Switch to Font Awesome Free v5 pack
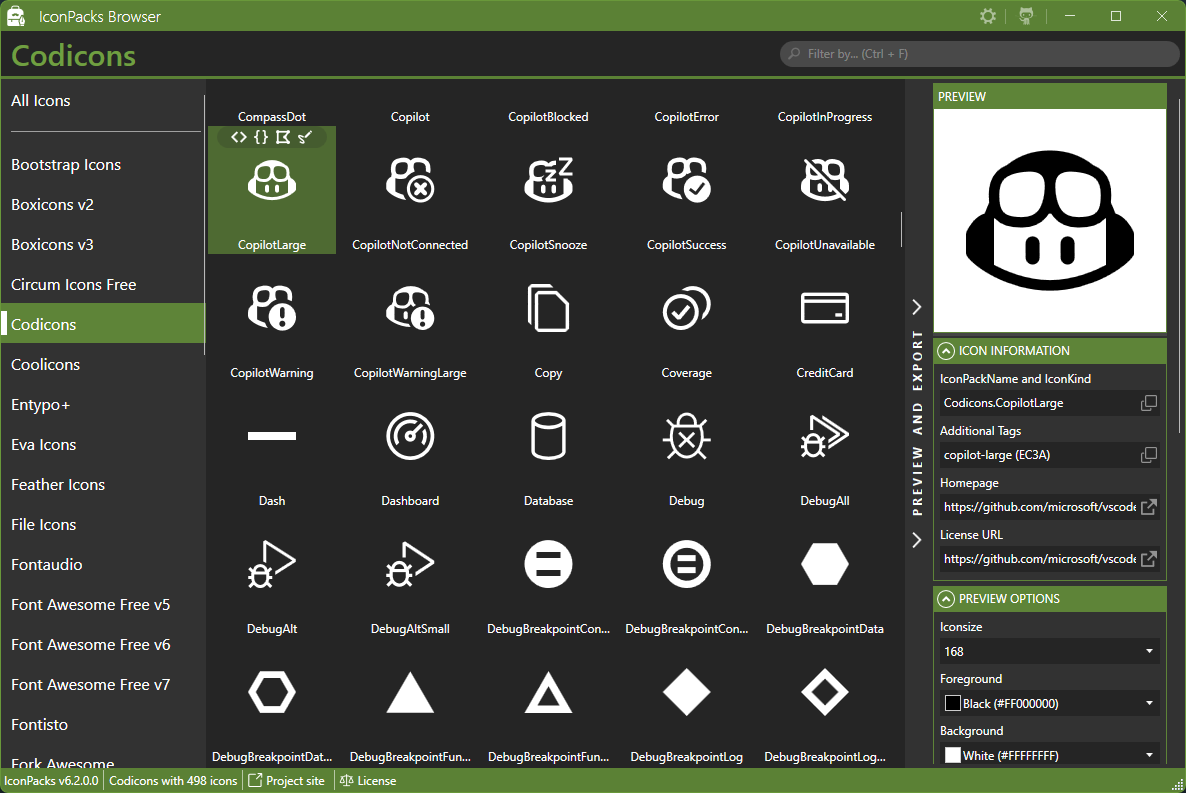Screen dimensions: 1186x793 102,605
